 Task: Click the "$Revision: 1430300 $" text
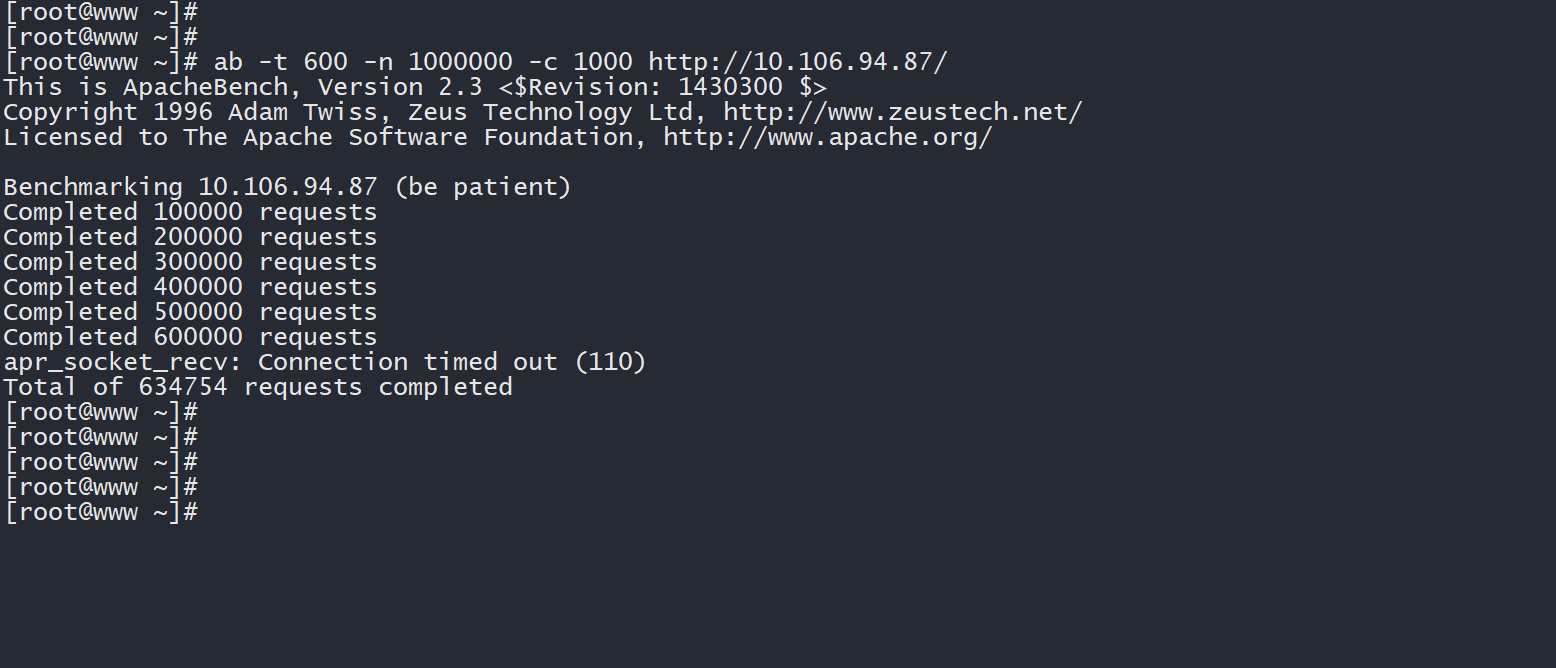click(662, 87)
